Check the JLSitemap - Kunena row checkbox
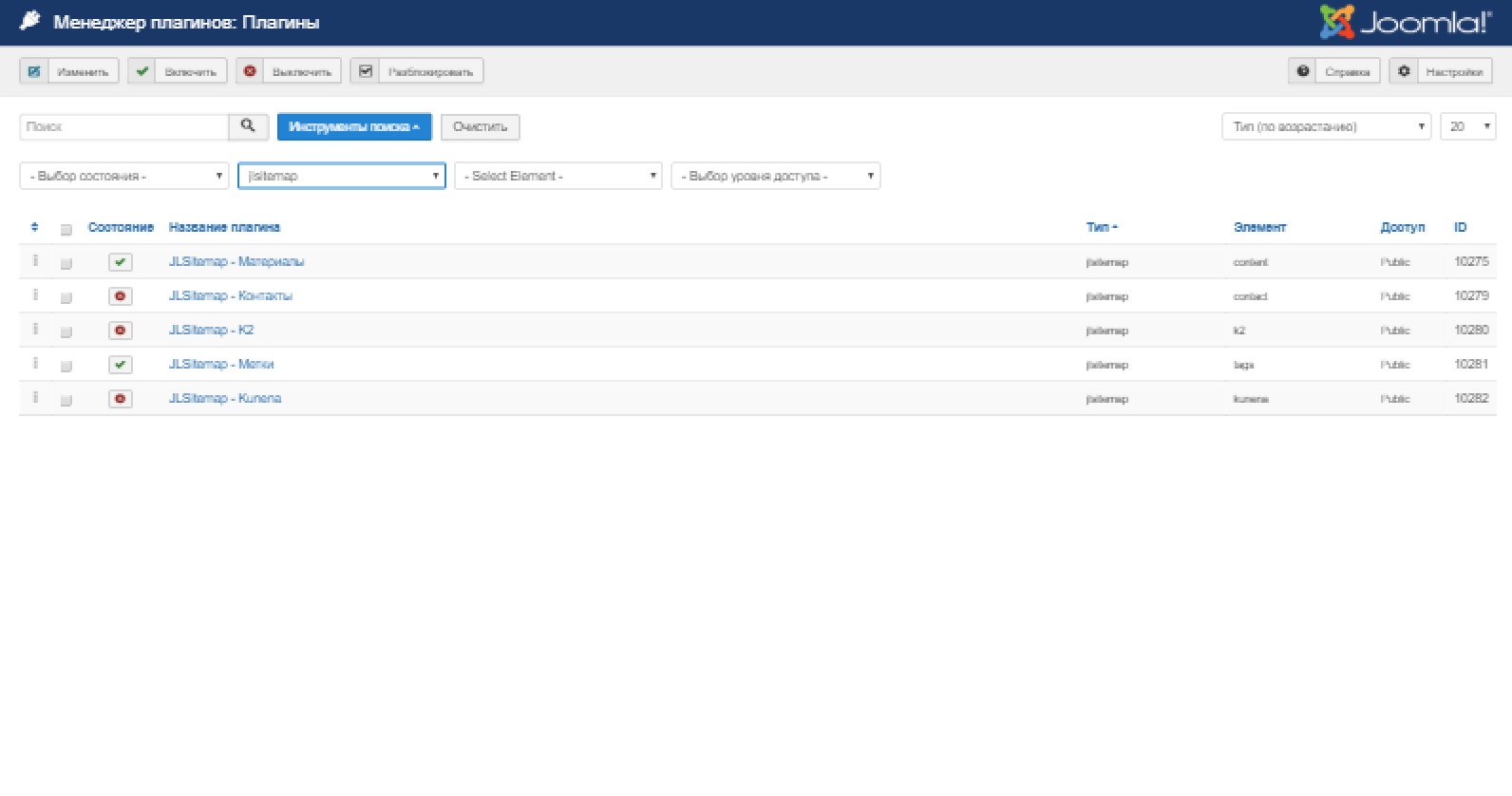Image resolution: width=1512 pixels, height=796 pixels. coord(66,401)
